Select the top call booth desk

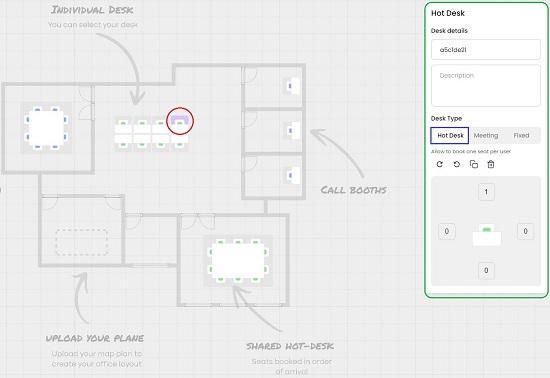(x=292, y=86)
